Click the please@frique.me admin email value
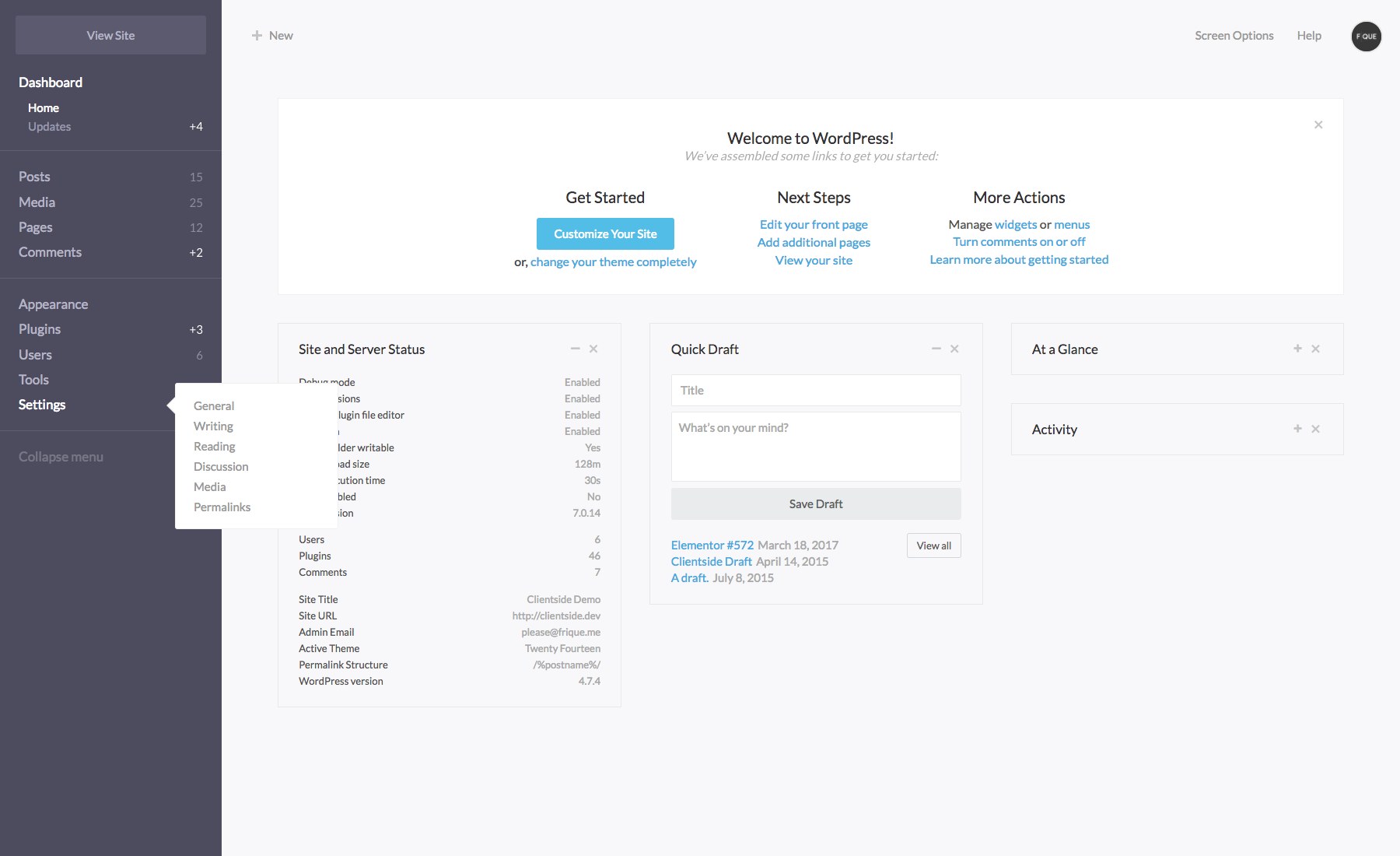 (561, 633)
